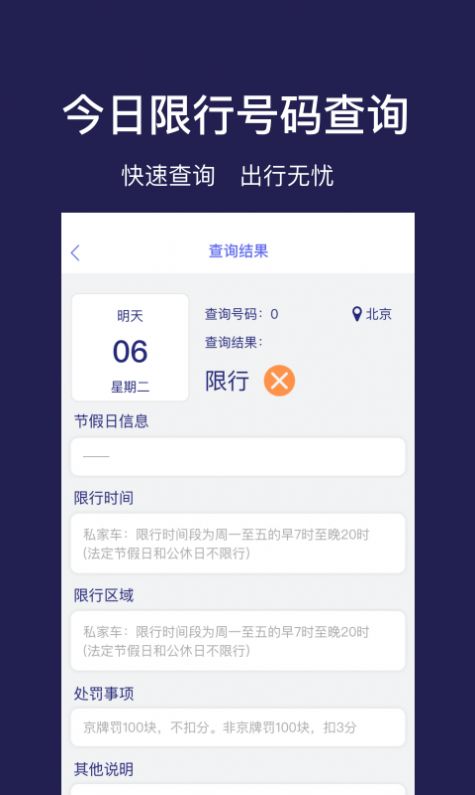Image resolution: width=475 pixels, height=795 pixels.
Task: Tap the location pin icon
Action: pos(357,314)
